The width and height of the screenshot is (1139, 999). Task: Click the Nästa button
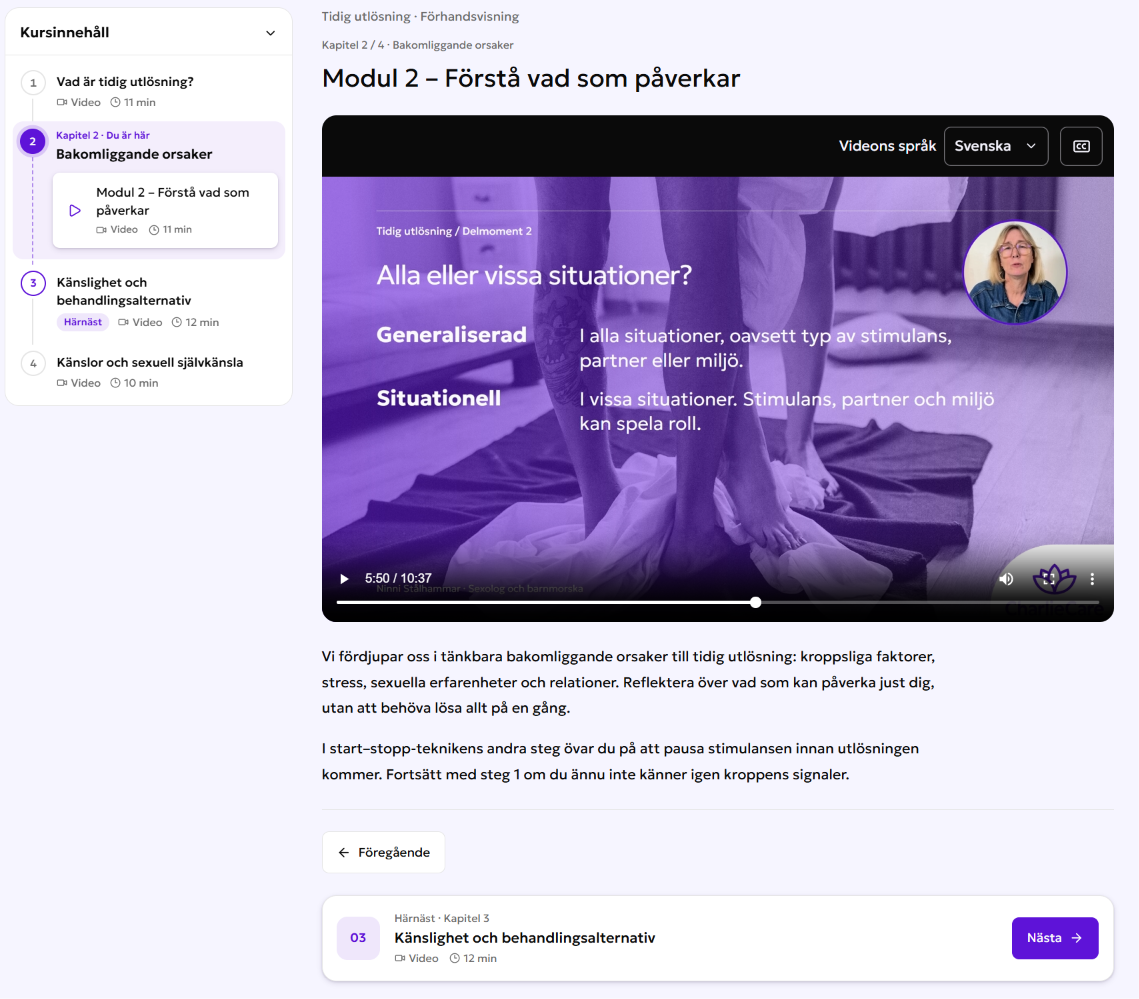click(1055, 938)
